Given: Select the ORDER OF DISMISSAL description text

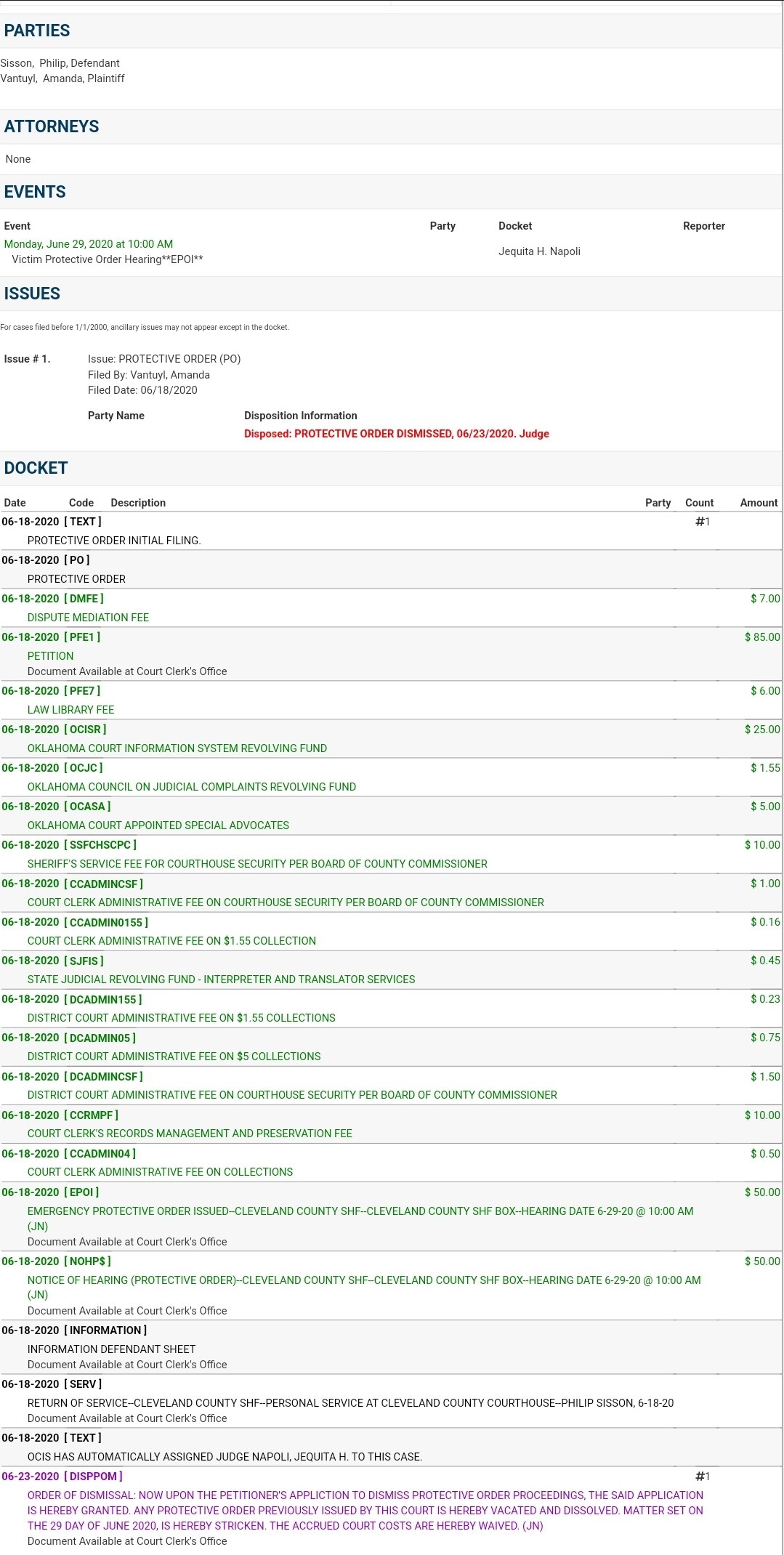Looking at the screenshot, I should point(365,1511).
